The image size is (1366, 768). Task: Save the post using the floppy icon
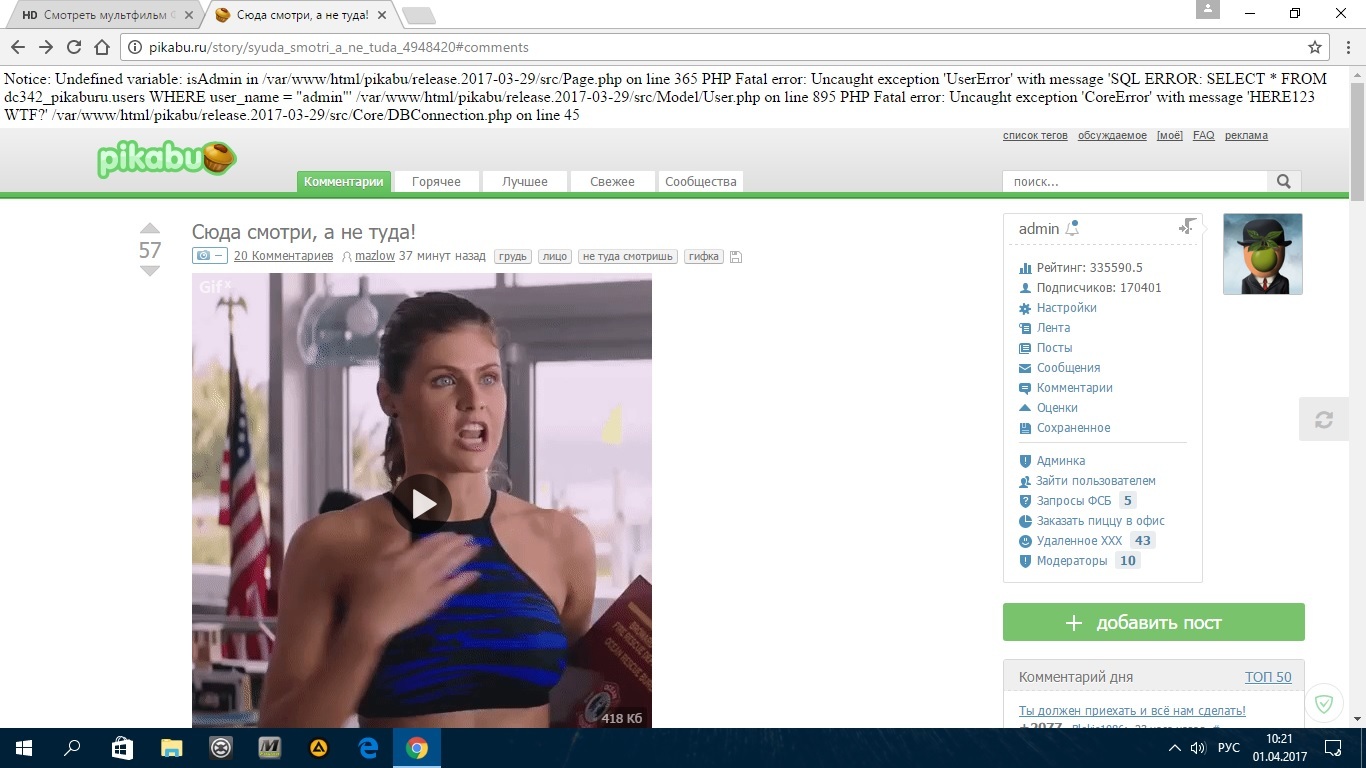(736, 257)
